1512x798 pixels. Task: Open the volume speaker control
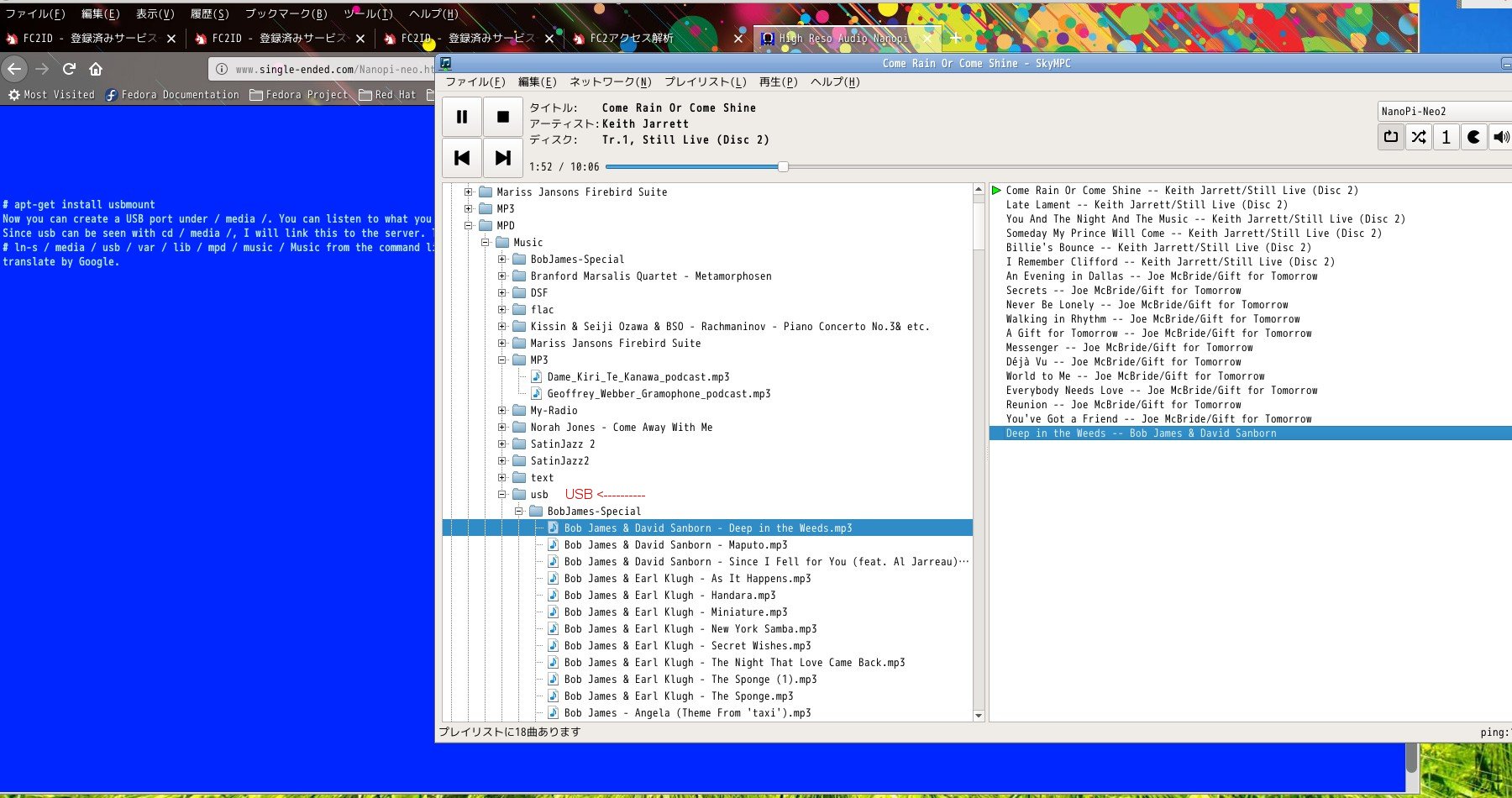pos(1501,137)
